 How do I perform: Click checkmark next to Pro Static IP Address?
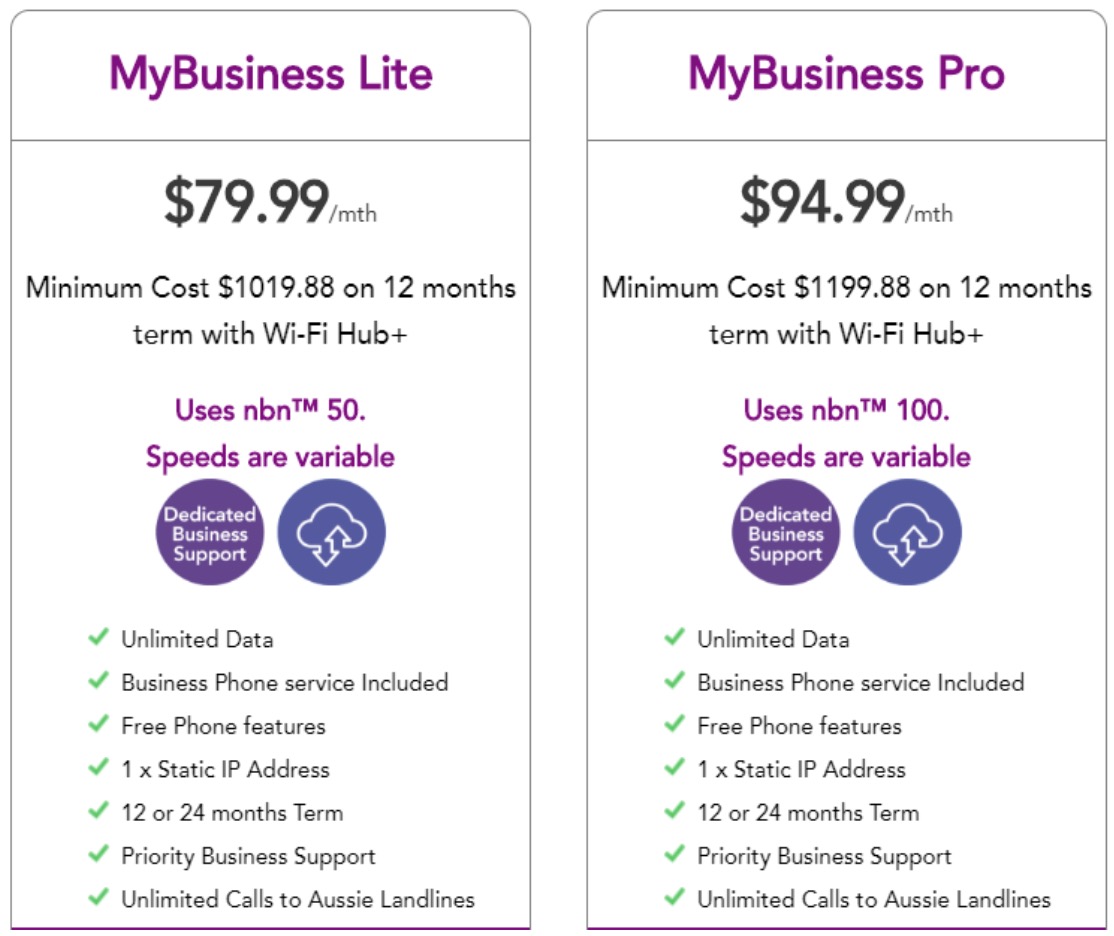(x=674, y=768)
